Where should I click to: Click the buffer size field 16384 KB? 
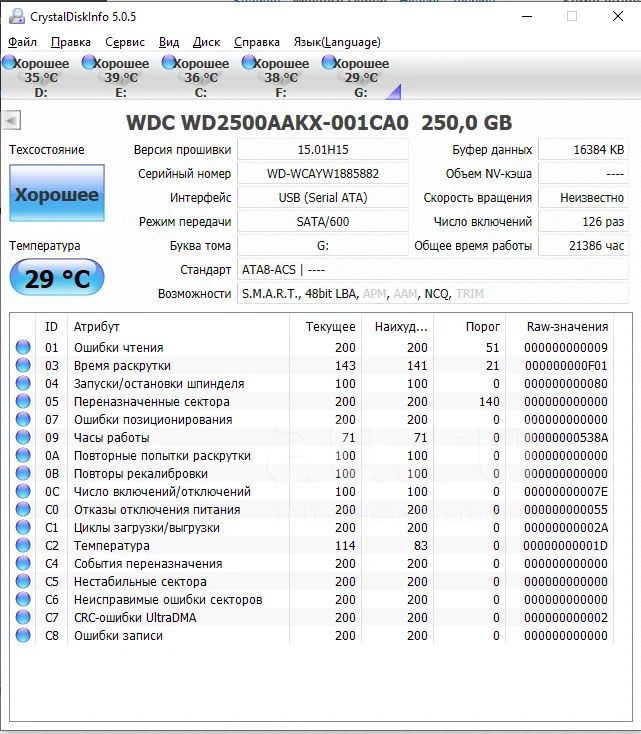point(583,150)
